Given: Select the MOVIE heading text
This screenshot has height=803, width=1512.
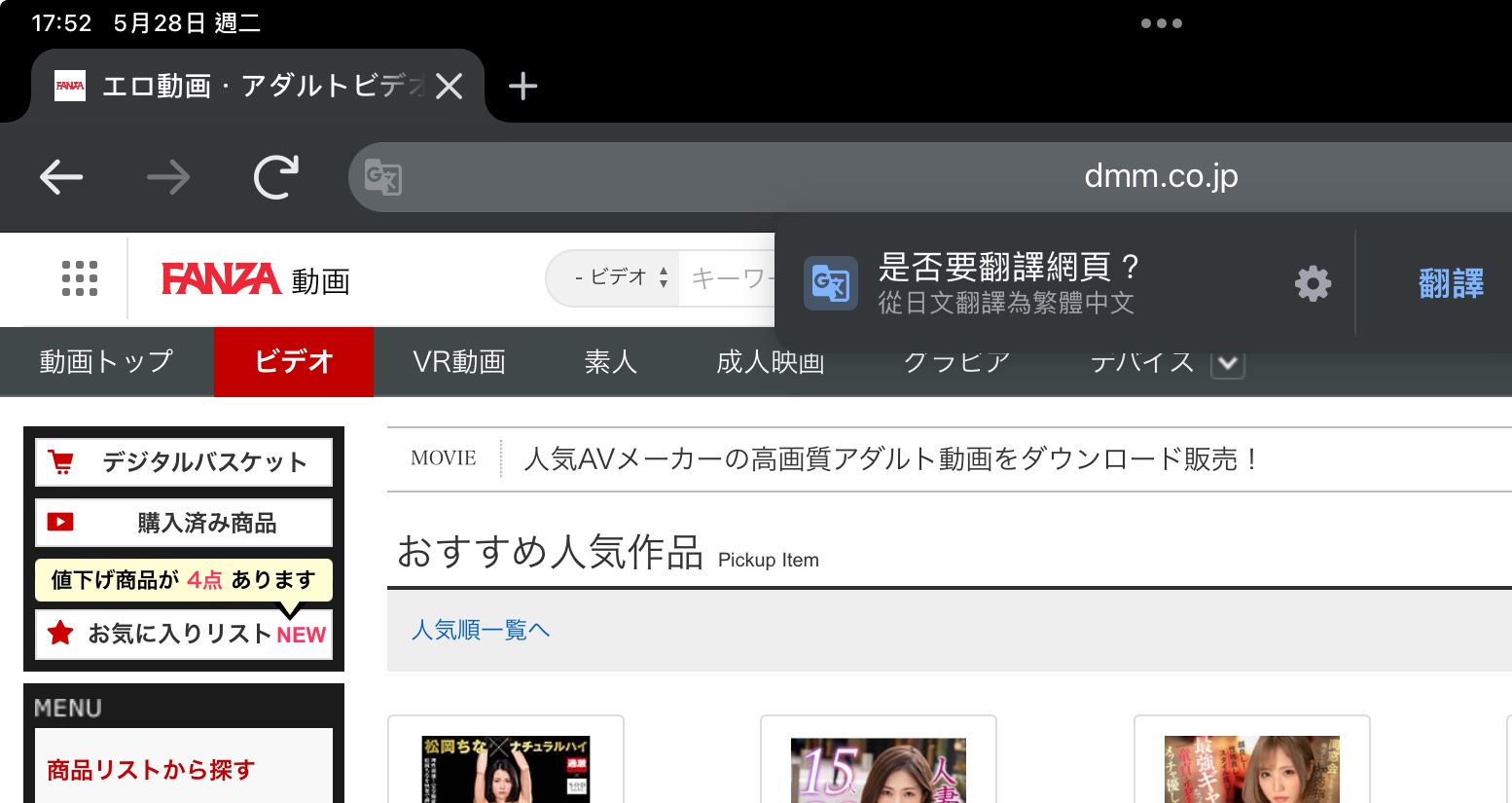Looking at the screenshot, I should [444, 458].
